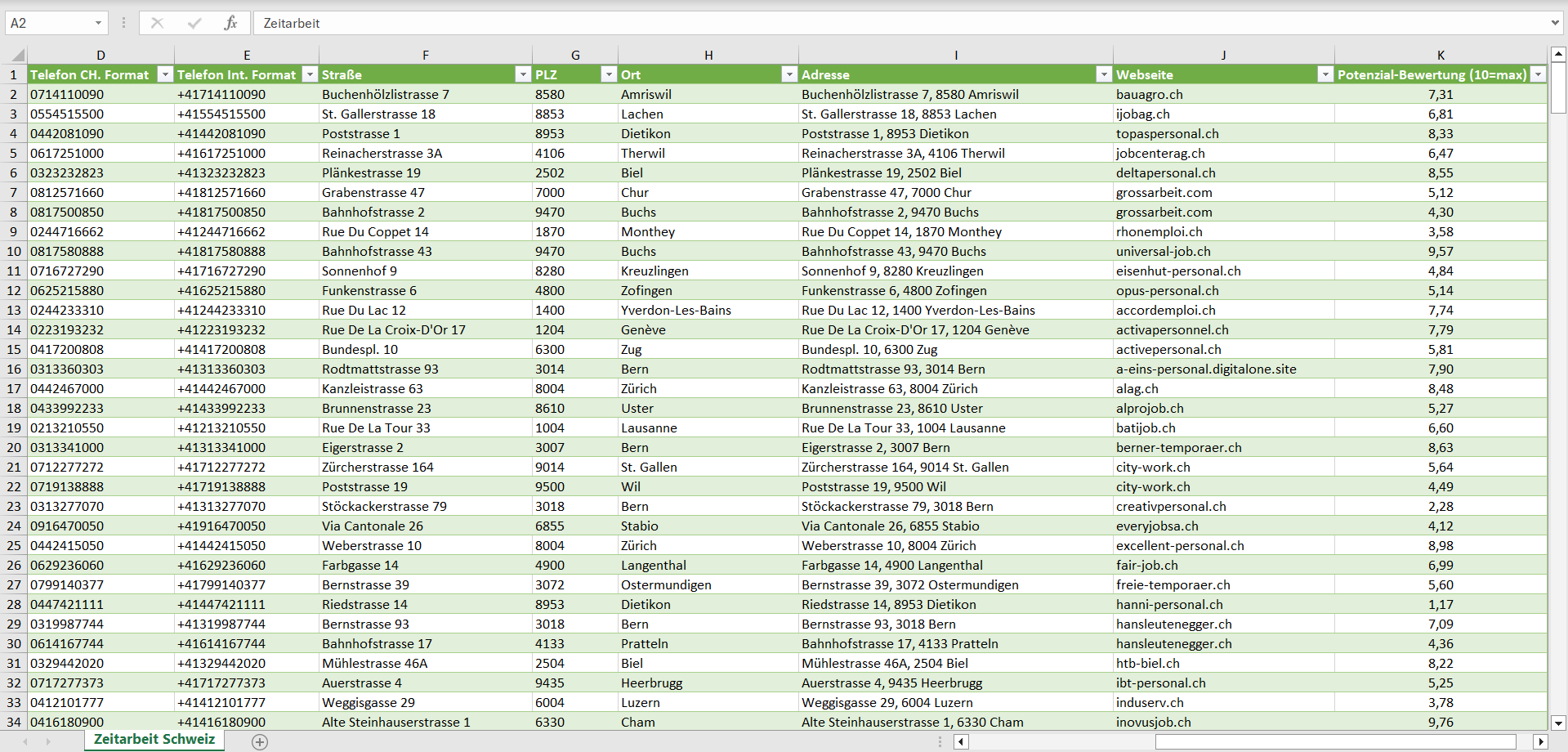This screenshot has width=1568, height=752.
Task: Select column G header
Action: coord(575,56)
